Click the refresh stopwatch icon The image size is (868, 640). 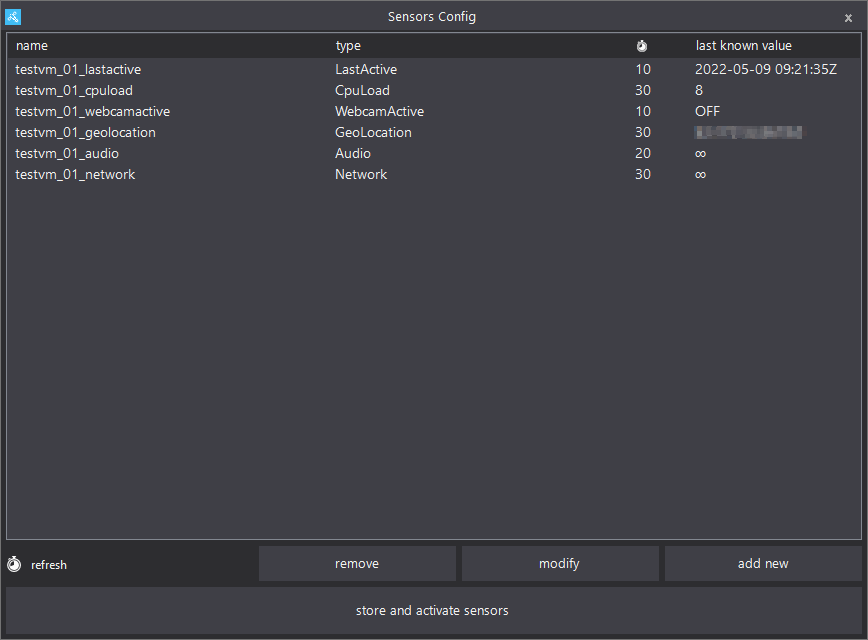(x=14, y=565)
